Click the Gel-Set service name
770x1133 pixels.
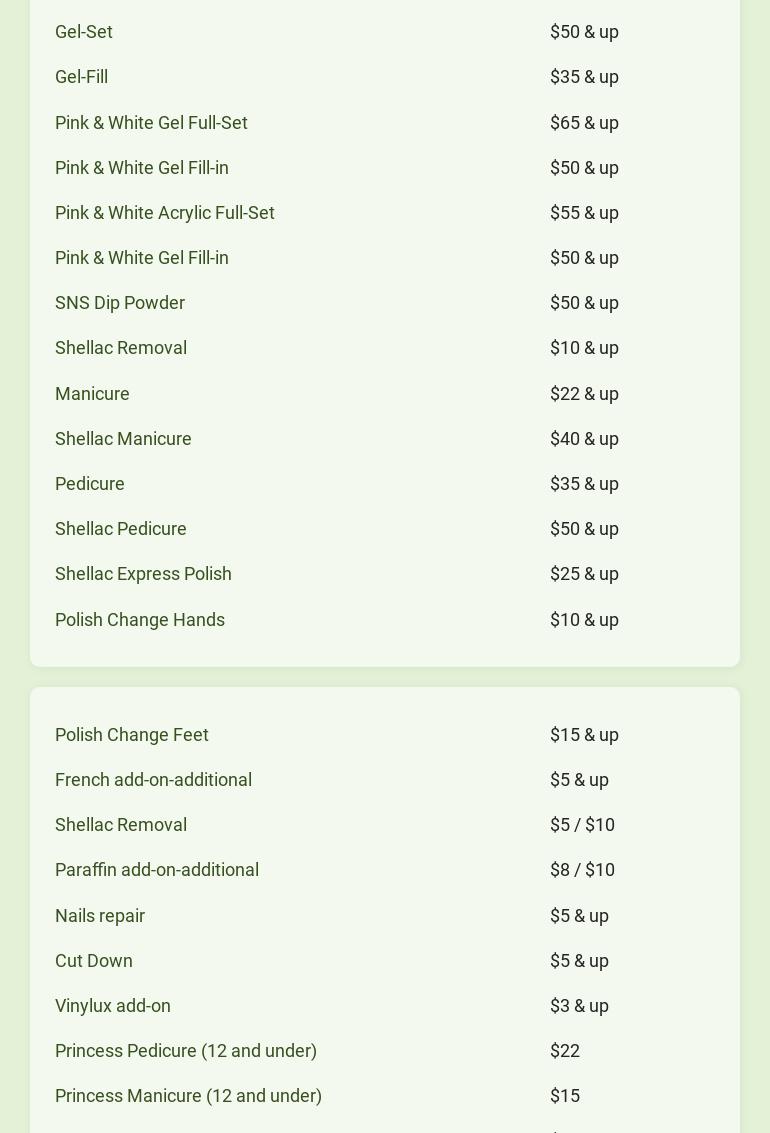click(x=84, y=32)
